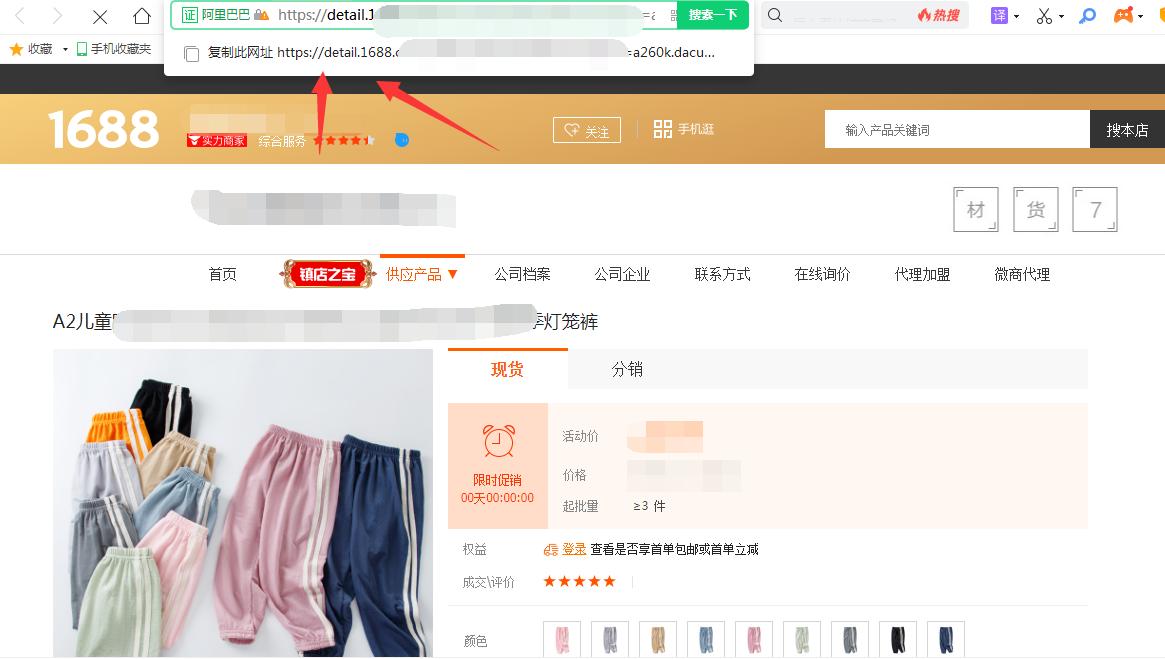This screenshot has width=1165, height=659.
Task: Click the magnifier search icon on the toolbar
Action: (1087, 15)
